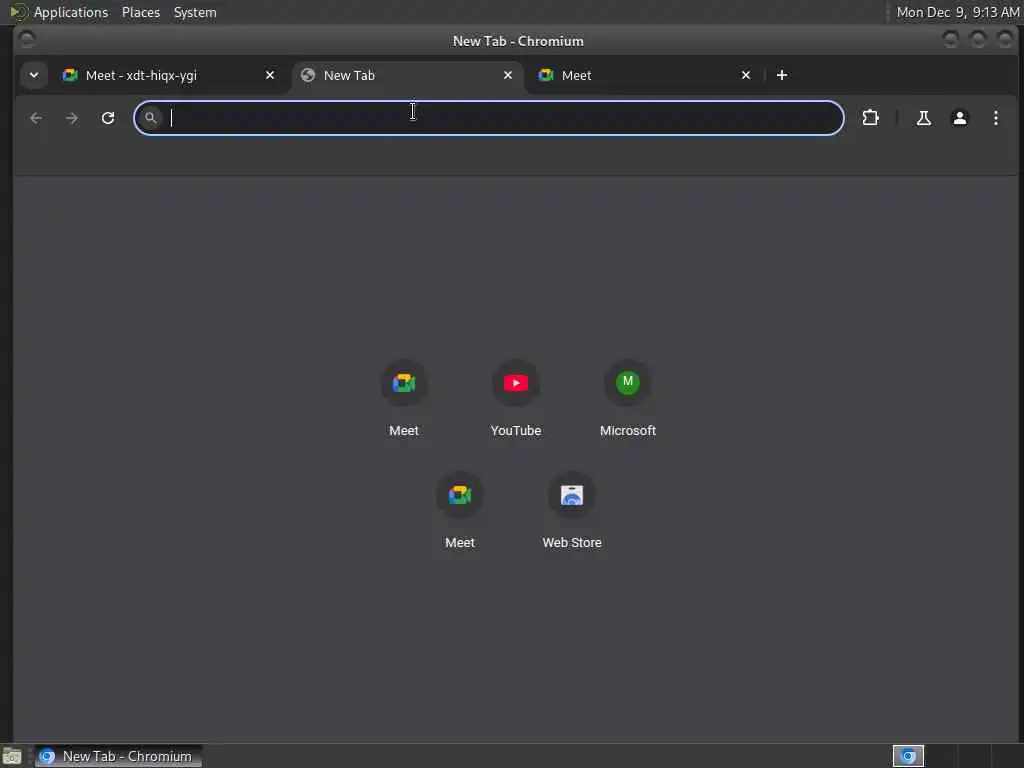Go back with the back arrow

coord(36,118)
